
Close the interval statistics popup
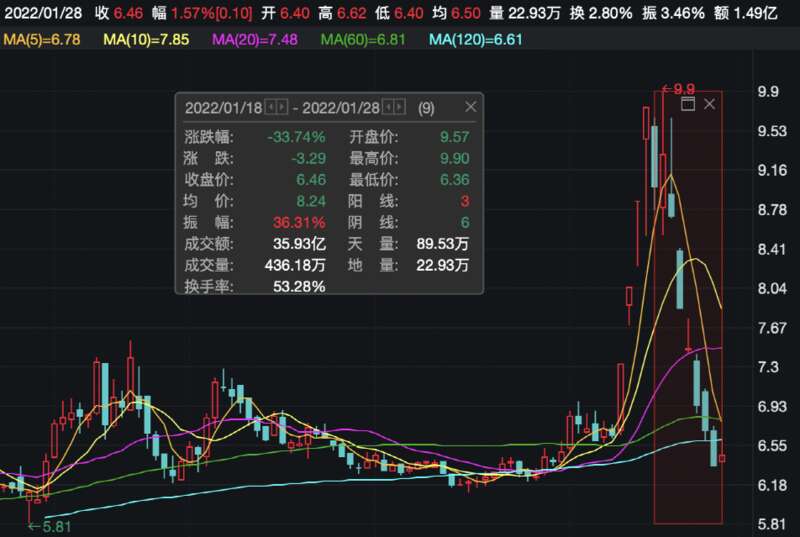[470, 108]
